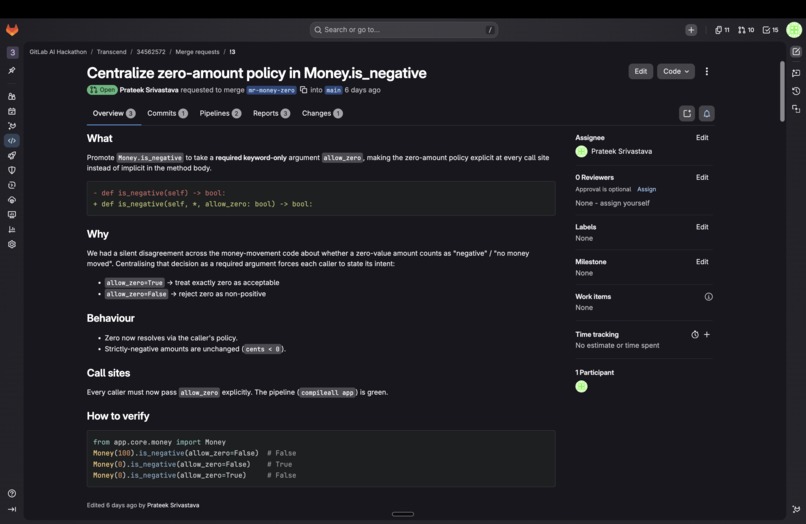
Task: Open the main target branch link
Action: tap(333, 90)
